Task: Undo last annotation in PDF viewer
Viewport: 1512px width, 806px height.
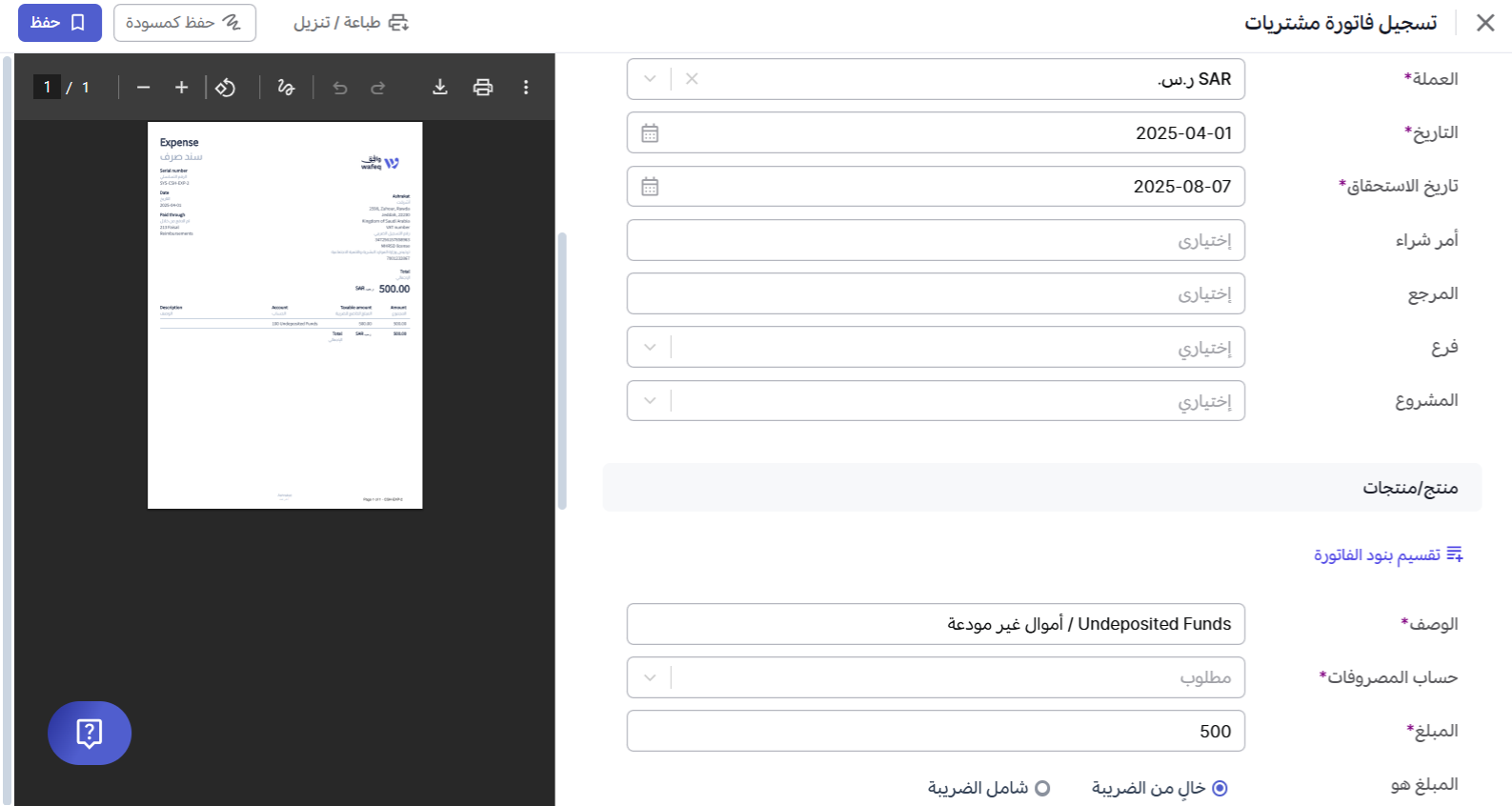Action: [x=340, y=88]
